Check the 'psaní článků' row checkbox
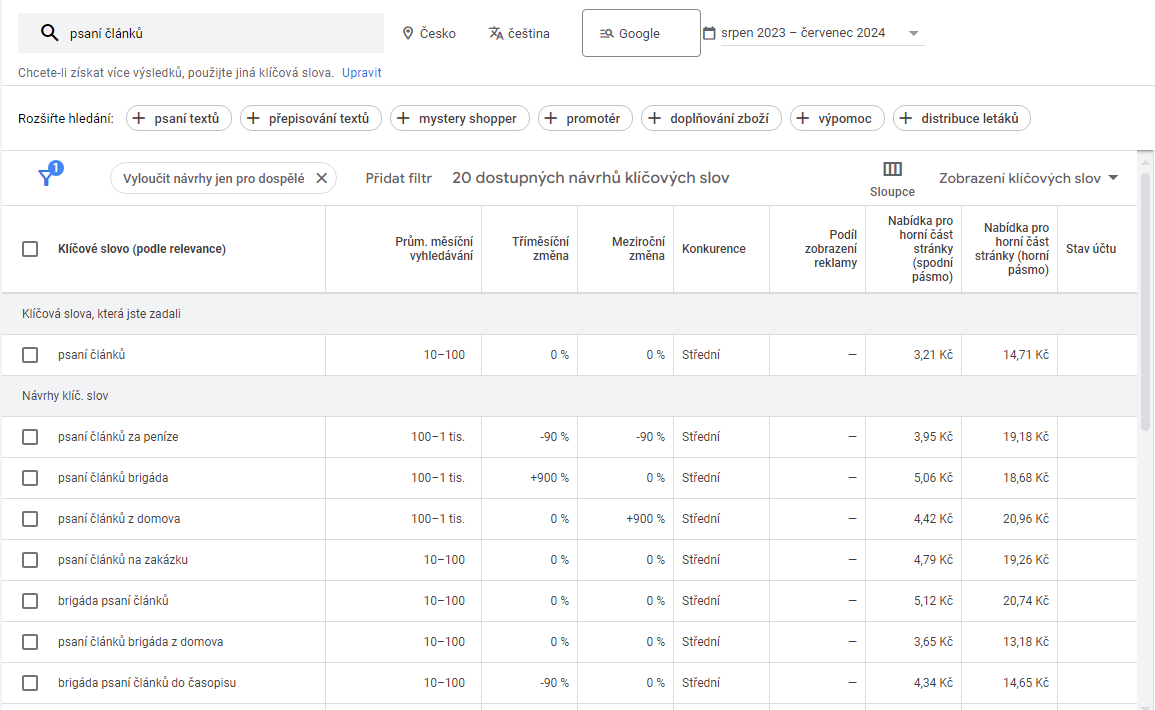1155x710 pixels. 30,355
